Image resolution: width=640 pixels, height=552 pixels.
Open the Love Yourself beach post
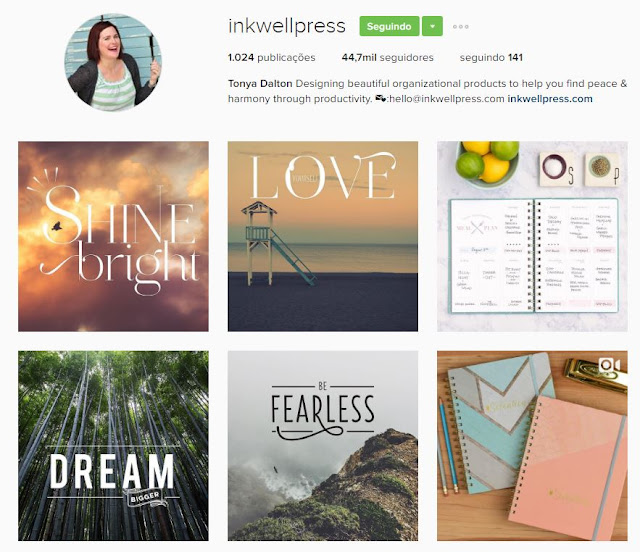323,236
